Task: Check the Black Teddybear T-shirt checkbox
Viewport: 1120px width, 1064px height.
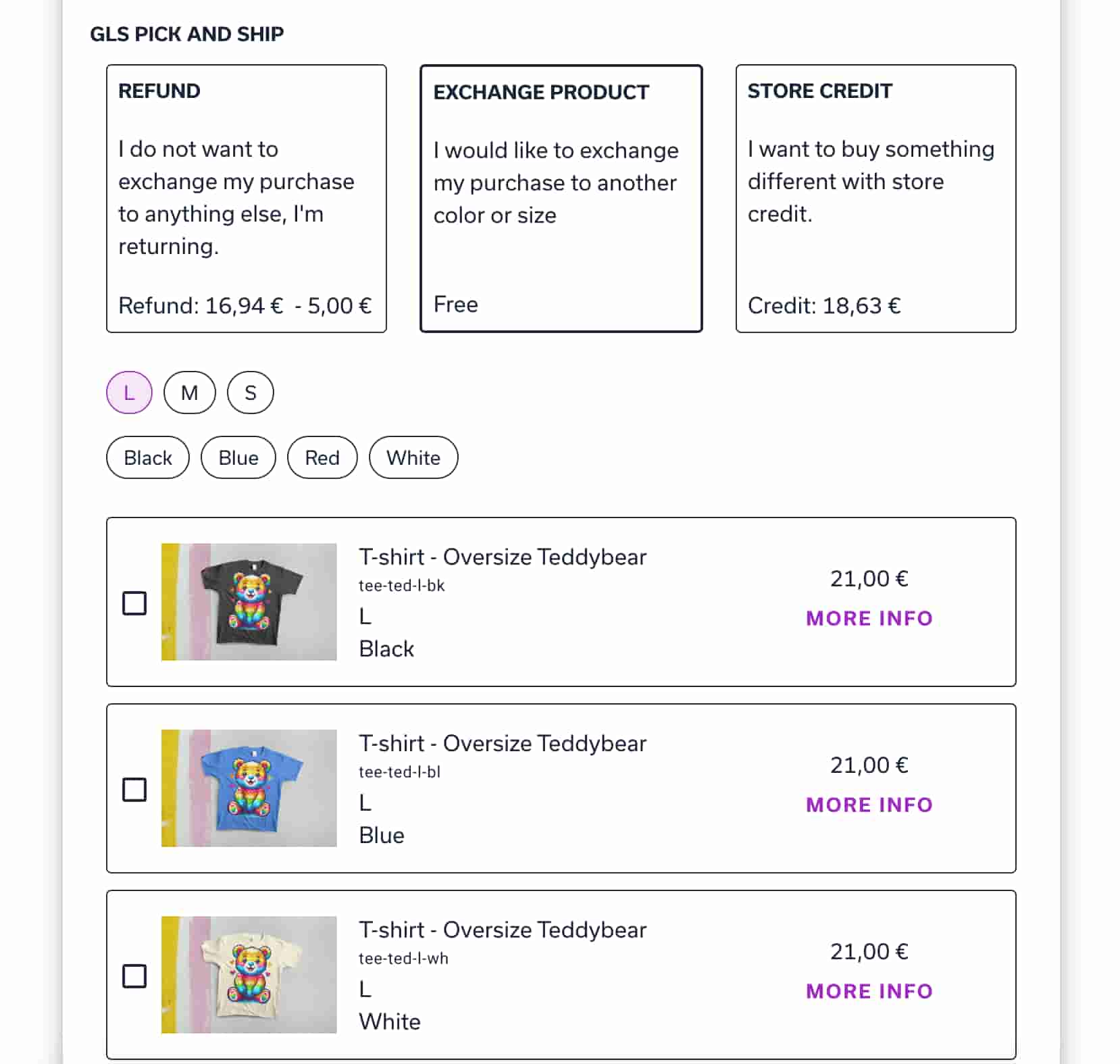Action: (x=134, y=603)
